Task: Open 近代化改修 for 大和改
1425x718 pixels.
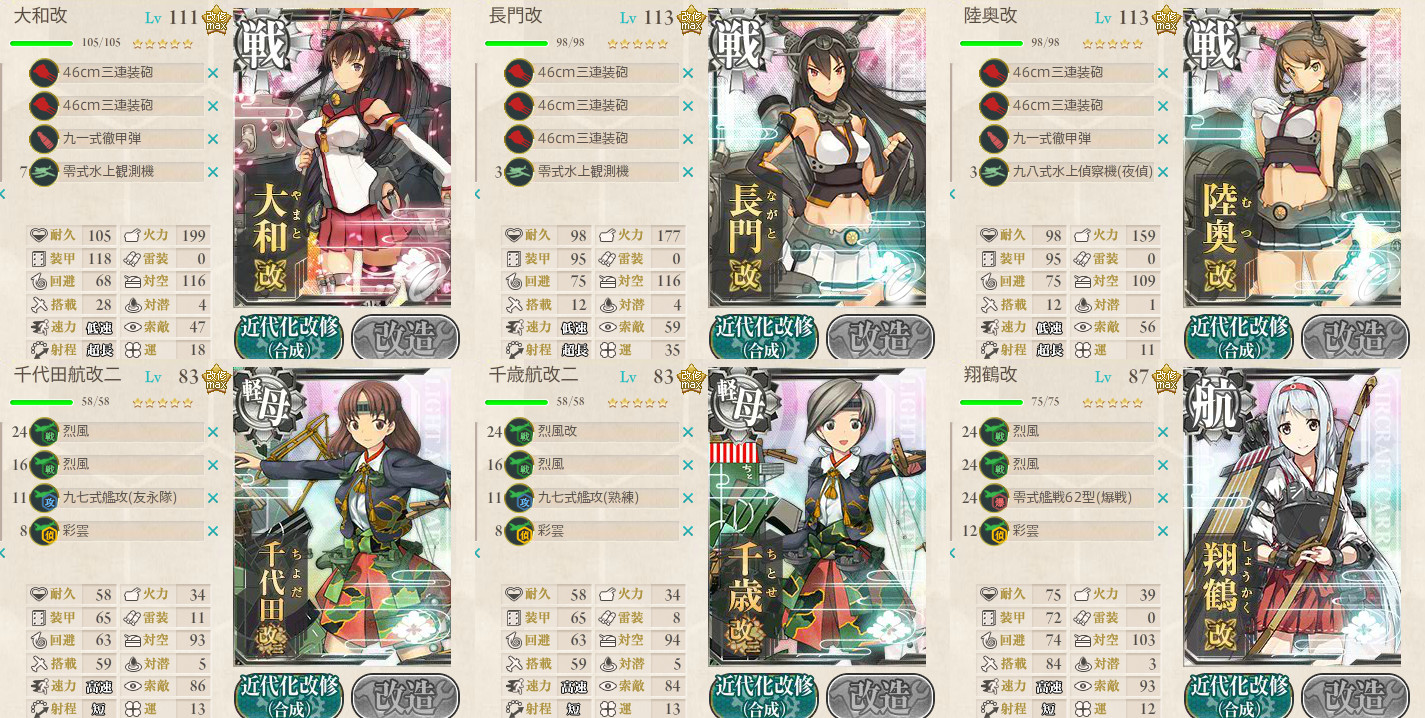Action: (x=289, y=338)
